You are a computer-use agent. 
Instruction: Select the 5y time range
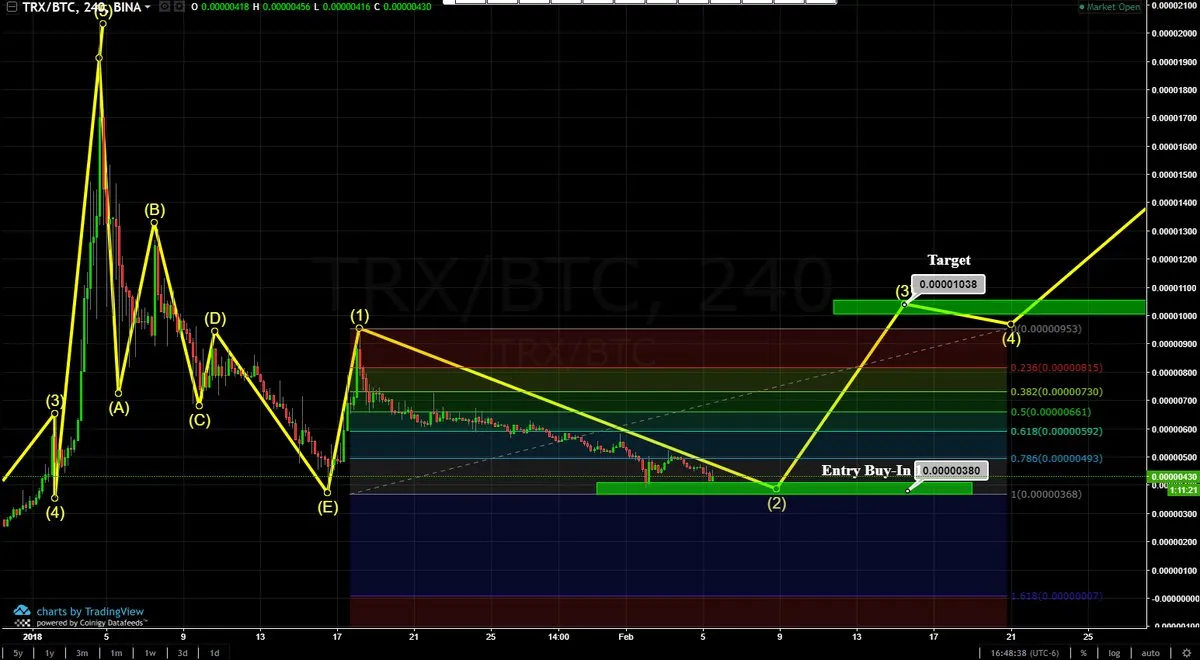19,653
